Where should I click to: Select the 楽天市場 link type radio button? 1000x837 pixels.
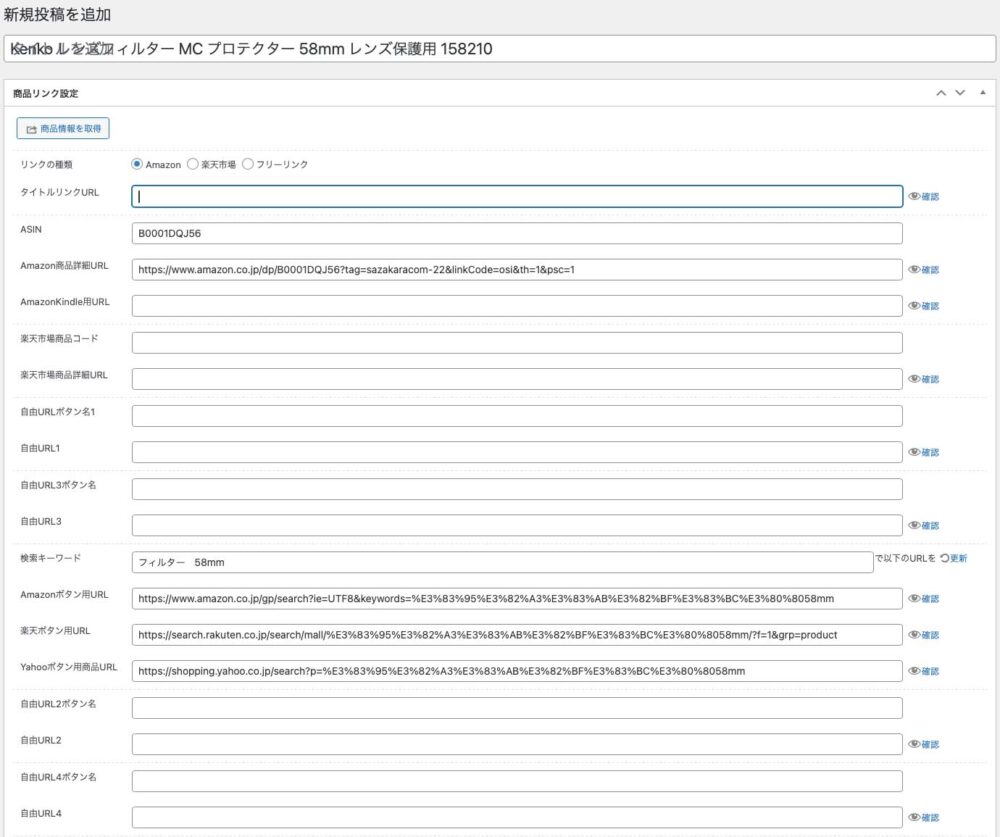pyautogui.click(x=193, y=165)
